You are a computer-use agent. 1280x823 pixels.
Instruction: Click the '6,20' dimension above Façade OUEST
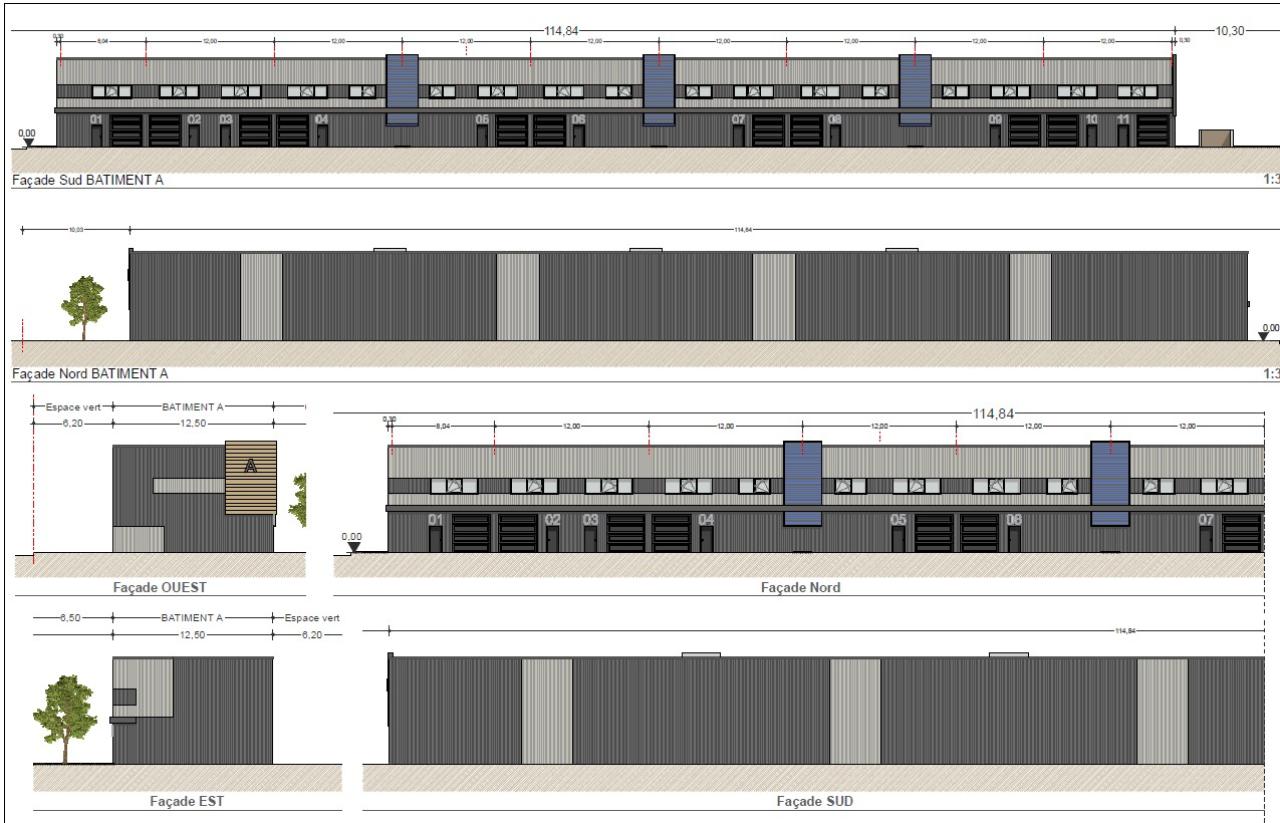(72, 424)
